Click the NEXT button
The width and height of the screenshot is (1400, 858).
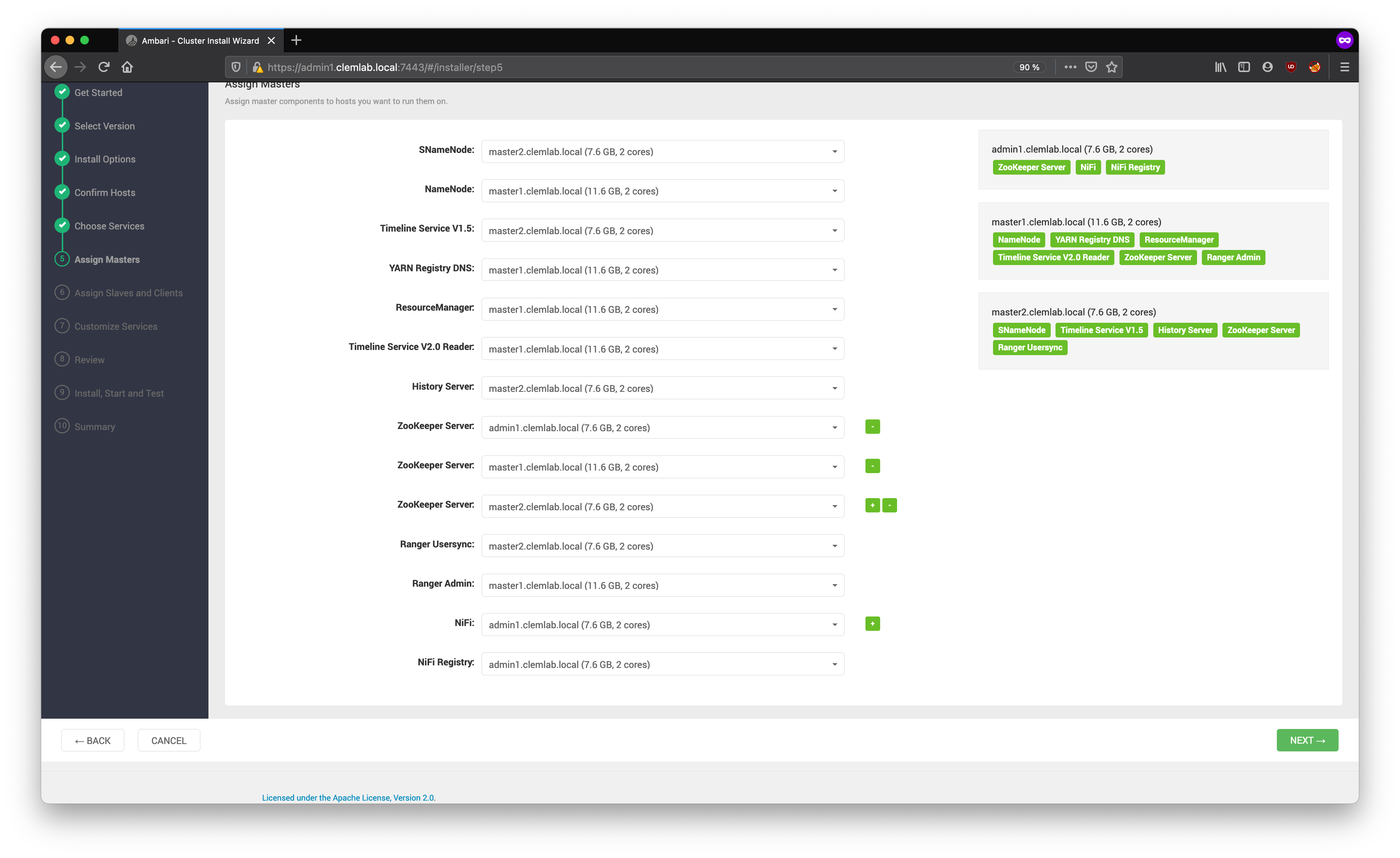1307,740
